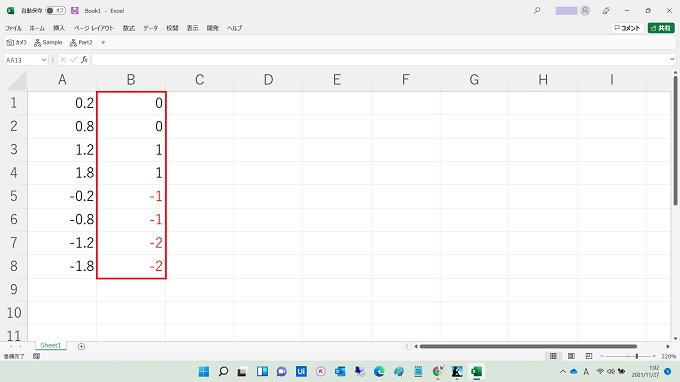The width and height of the screenshot is (680, 382).
Task: Click the Insert Function fx icon
Action: pyautogui.click(x=84, y=59)
